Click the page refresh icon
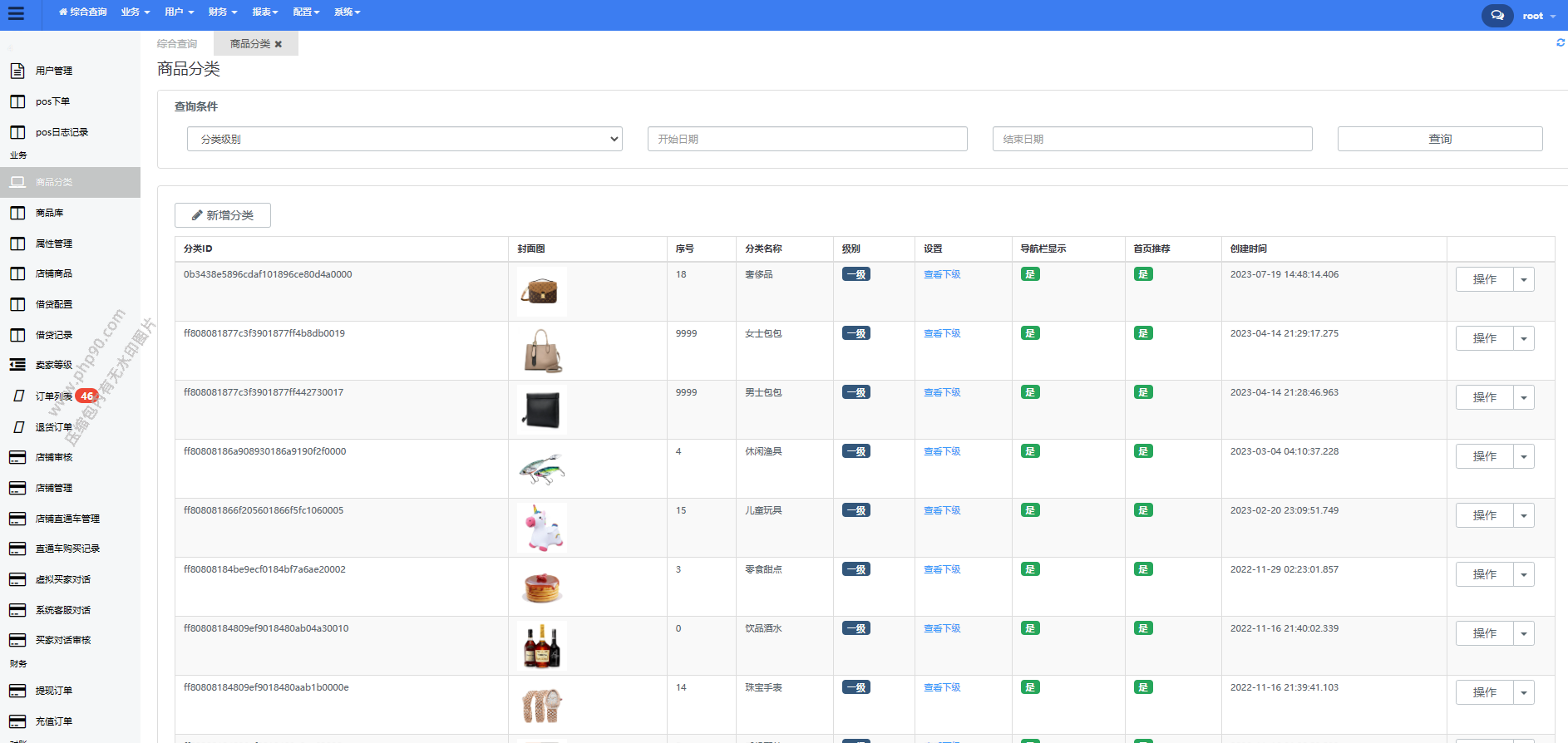1568x743 pixels. coord(1560,42)
